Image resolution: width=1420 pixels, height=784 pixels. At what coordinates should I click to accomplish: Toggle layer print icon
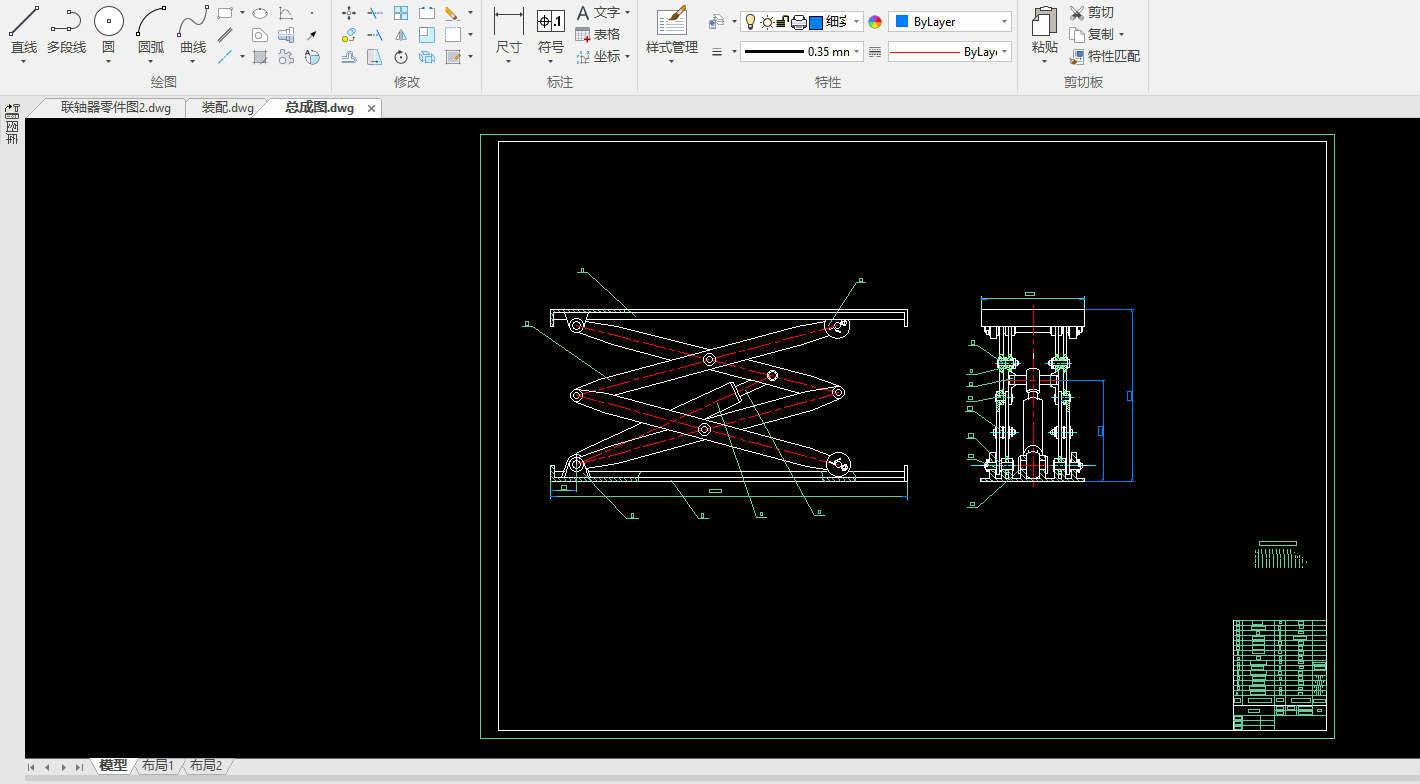[799, 22]
